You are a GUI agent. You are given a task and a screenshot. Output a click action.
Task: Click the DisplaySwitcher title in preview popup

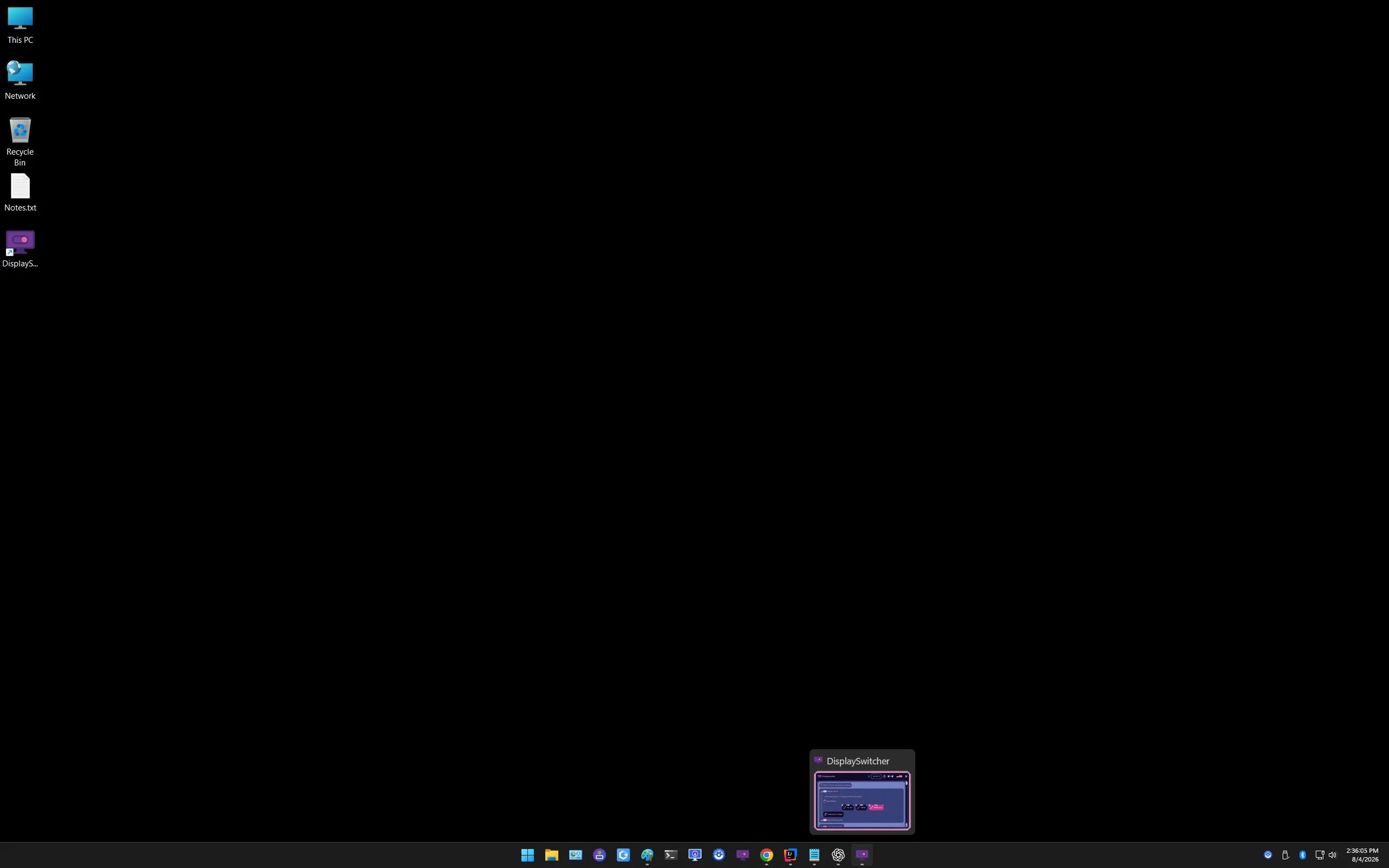(x=857, y=761)
